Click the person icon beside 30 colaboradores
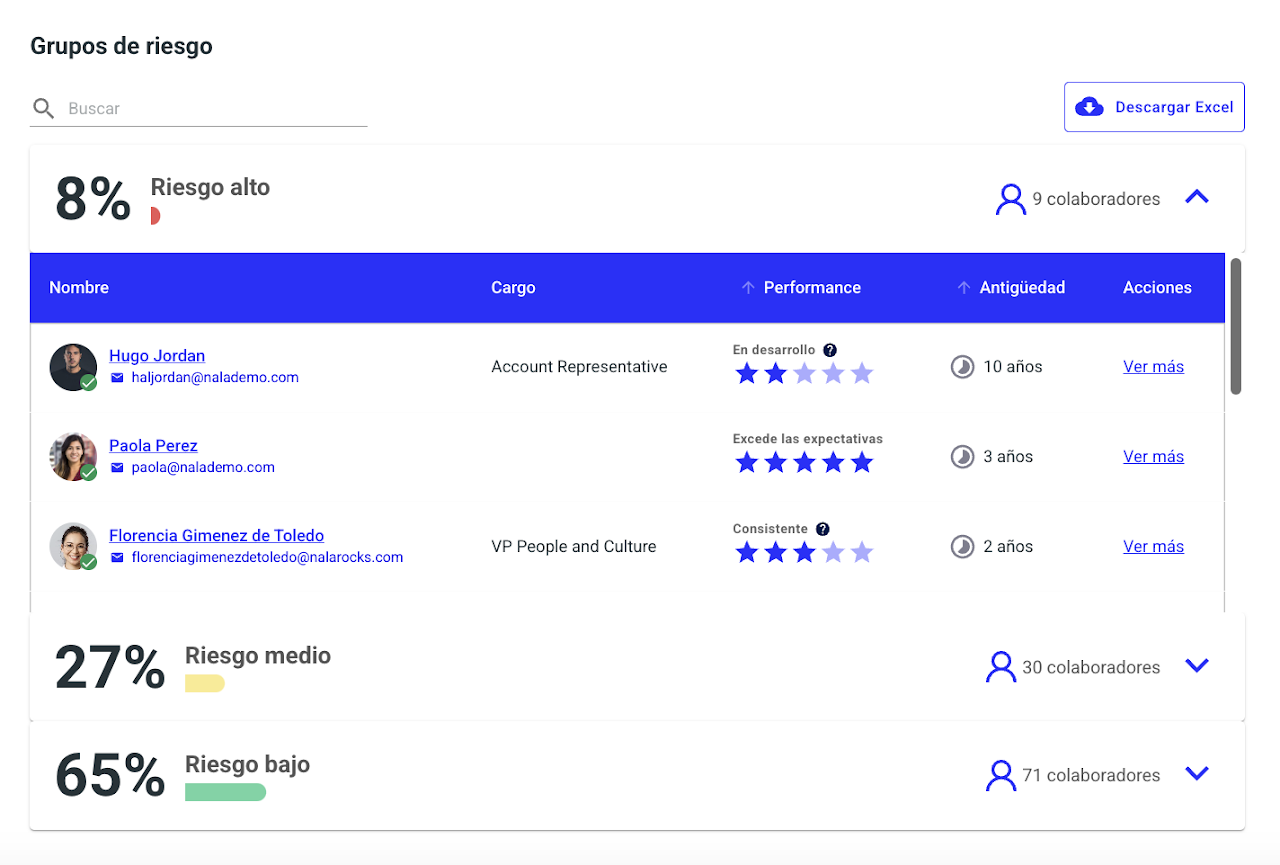Image resolution: width=1280 pixels, height=865 pixels. pyautogui.click(x=1001, y=667)
